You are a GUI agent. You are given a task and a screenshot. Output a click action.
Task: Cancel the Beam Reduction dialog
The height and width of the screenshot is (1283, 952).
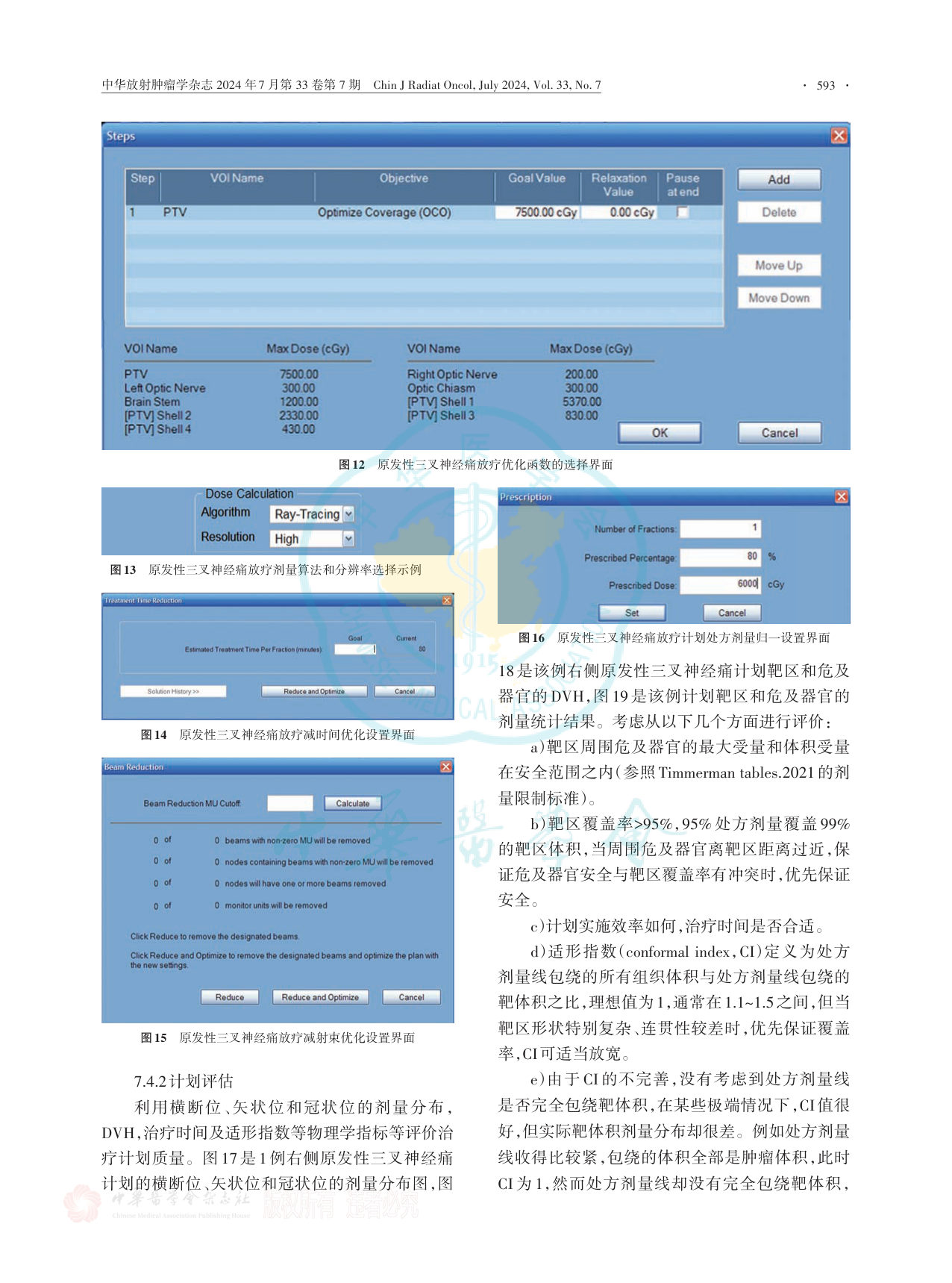(411, 997)
